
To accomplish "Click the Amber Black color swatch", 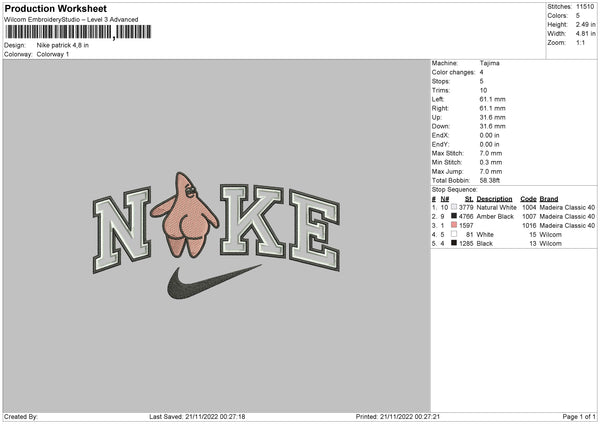I will click(454, 216).
